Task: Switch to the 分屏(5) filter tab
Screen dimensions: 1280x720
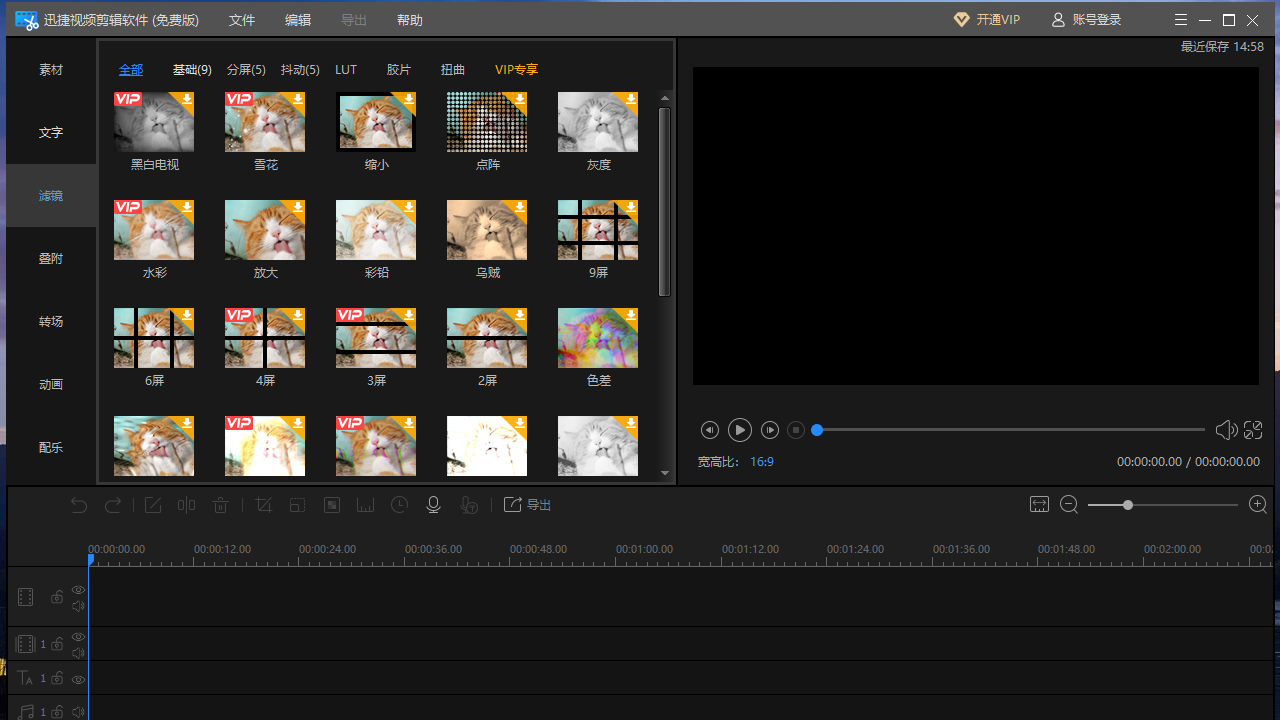Action: [x=246, y=70]
